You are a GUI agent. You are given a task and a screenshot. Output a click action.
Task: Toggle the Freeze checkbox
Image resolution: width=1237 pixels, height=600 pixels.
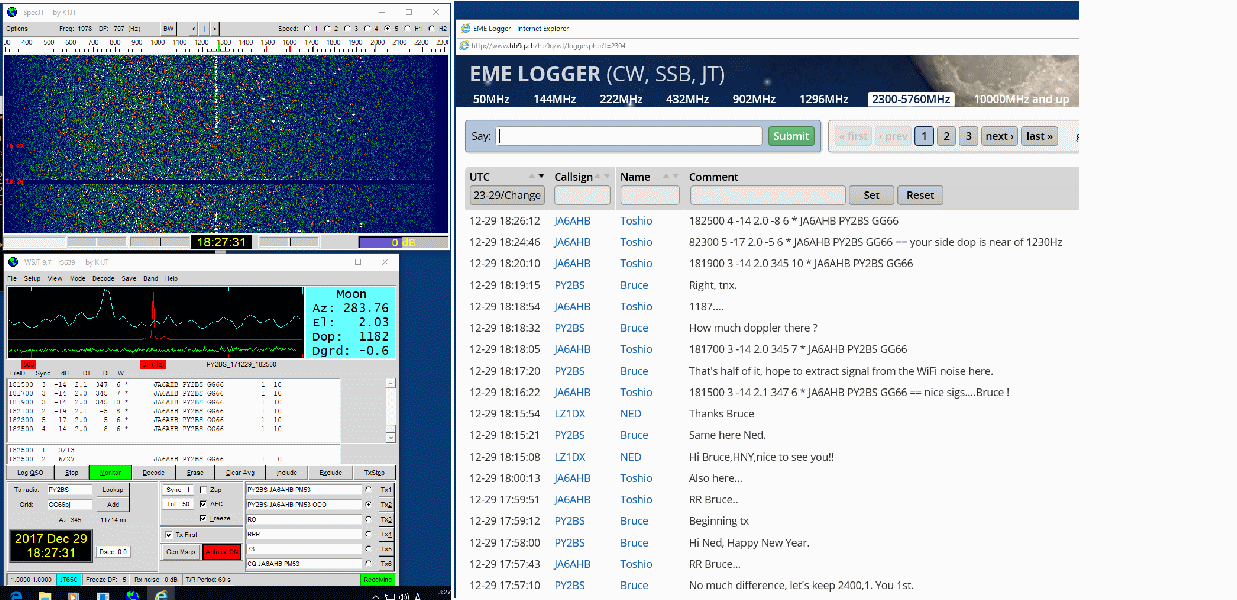[x=205, y=518]
